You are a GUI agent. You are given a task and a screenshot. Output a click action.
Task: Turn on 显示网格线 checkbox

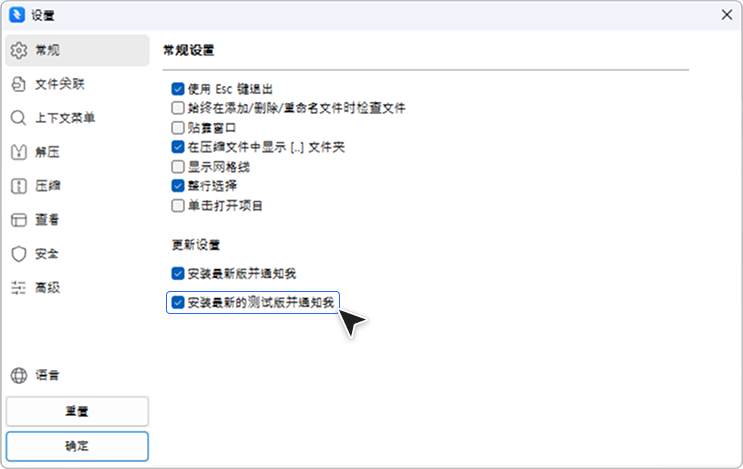coord(178,166)
